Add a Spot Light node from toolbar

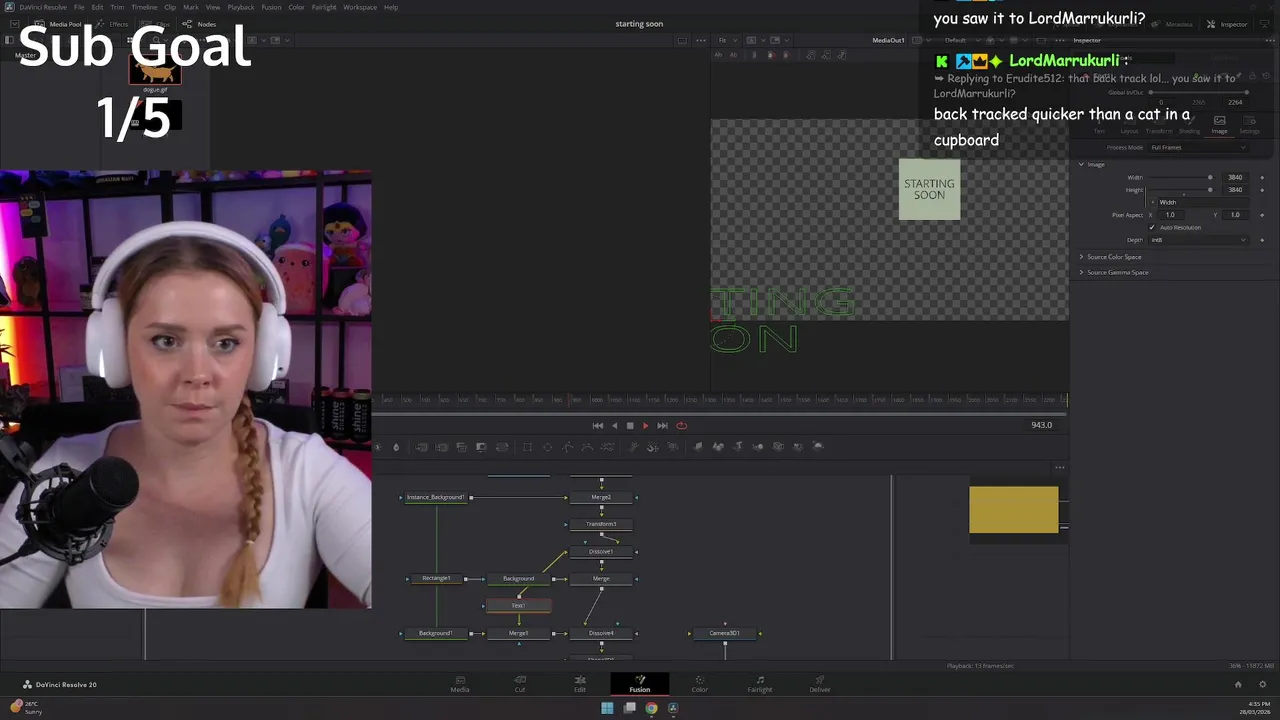[x=797, y=447]
